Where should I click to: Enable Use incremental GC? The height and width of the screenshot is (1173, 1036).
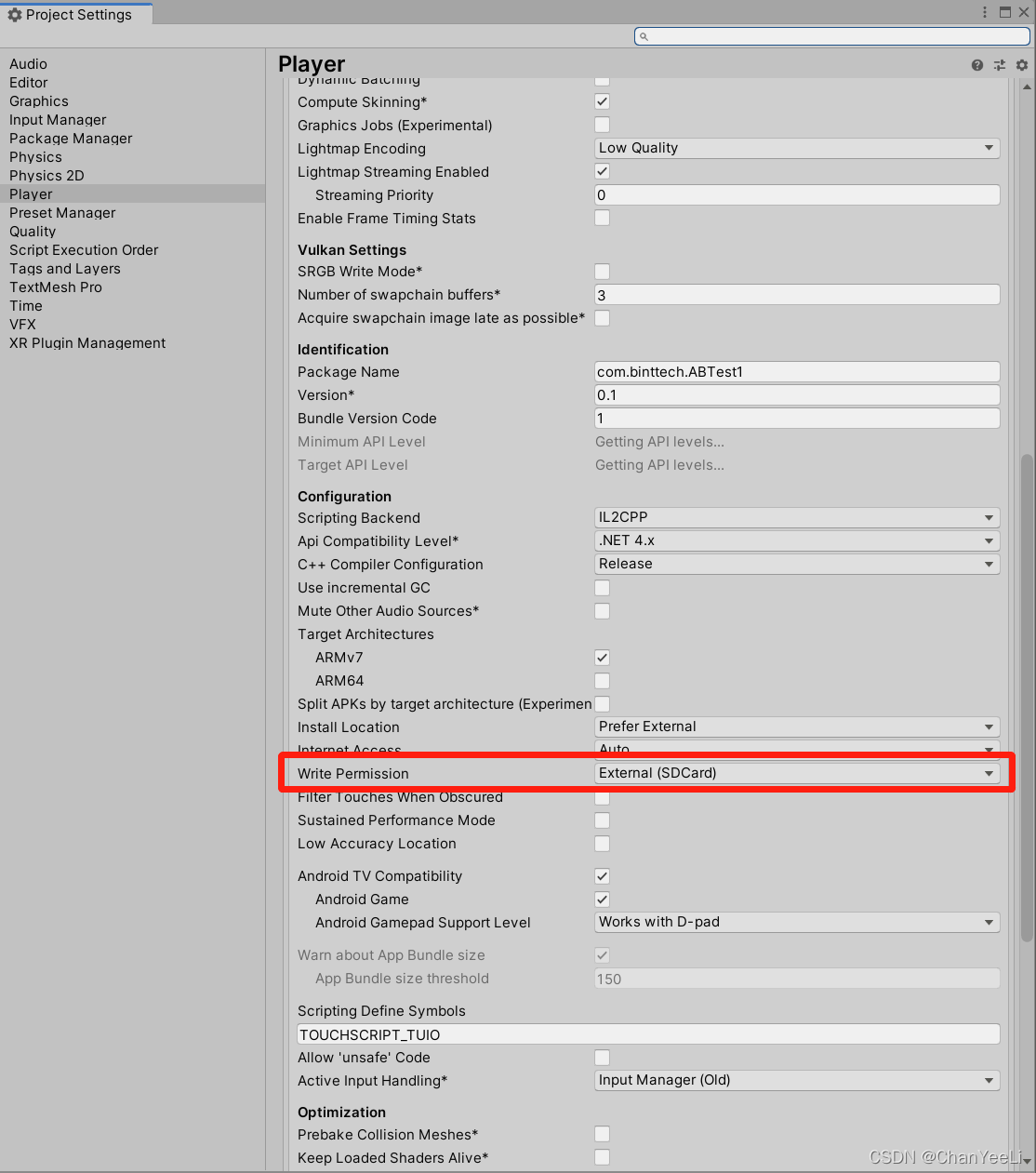[603, 588]
